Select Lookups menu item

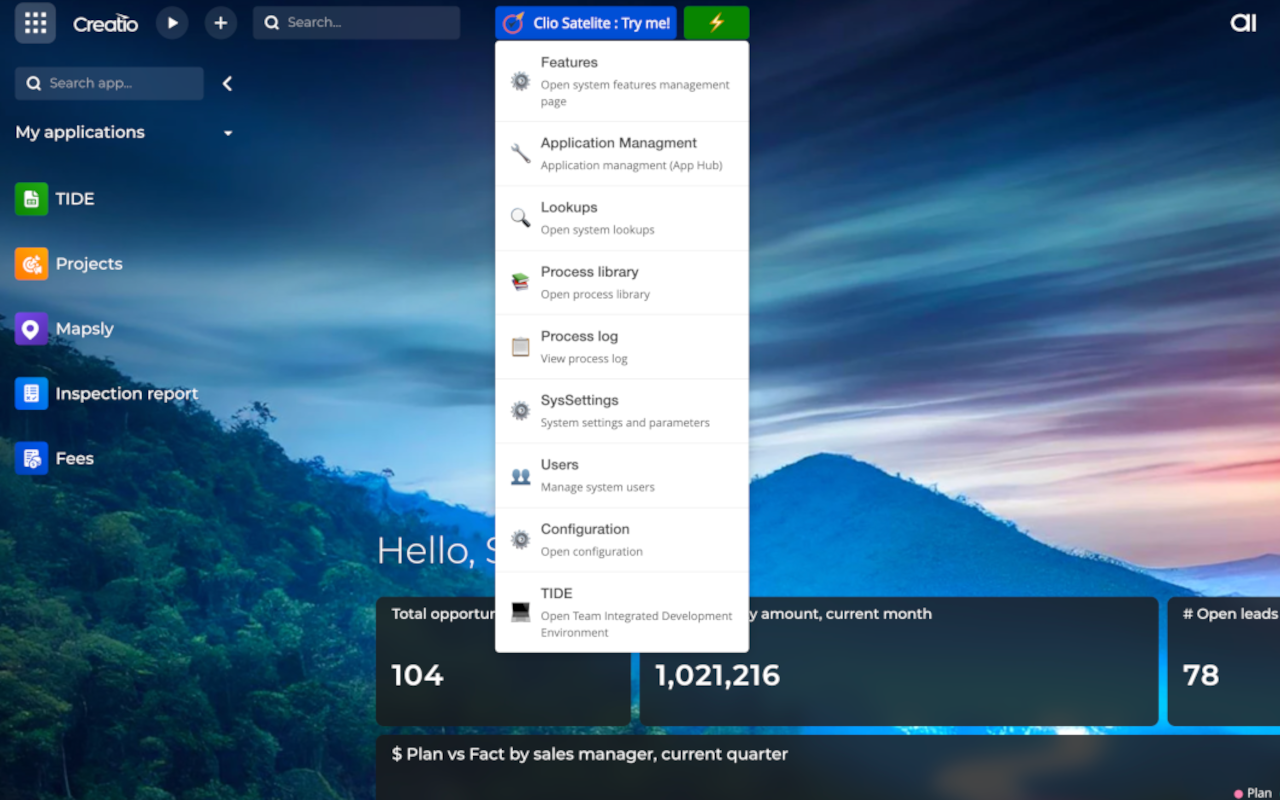tap(622, 218)
